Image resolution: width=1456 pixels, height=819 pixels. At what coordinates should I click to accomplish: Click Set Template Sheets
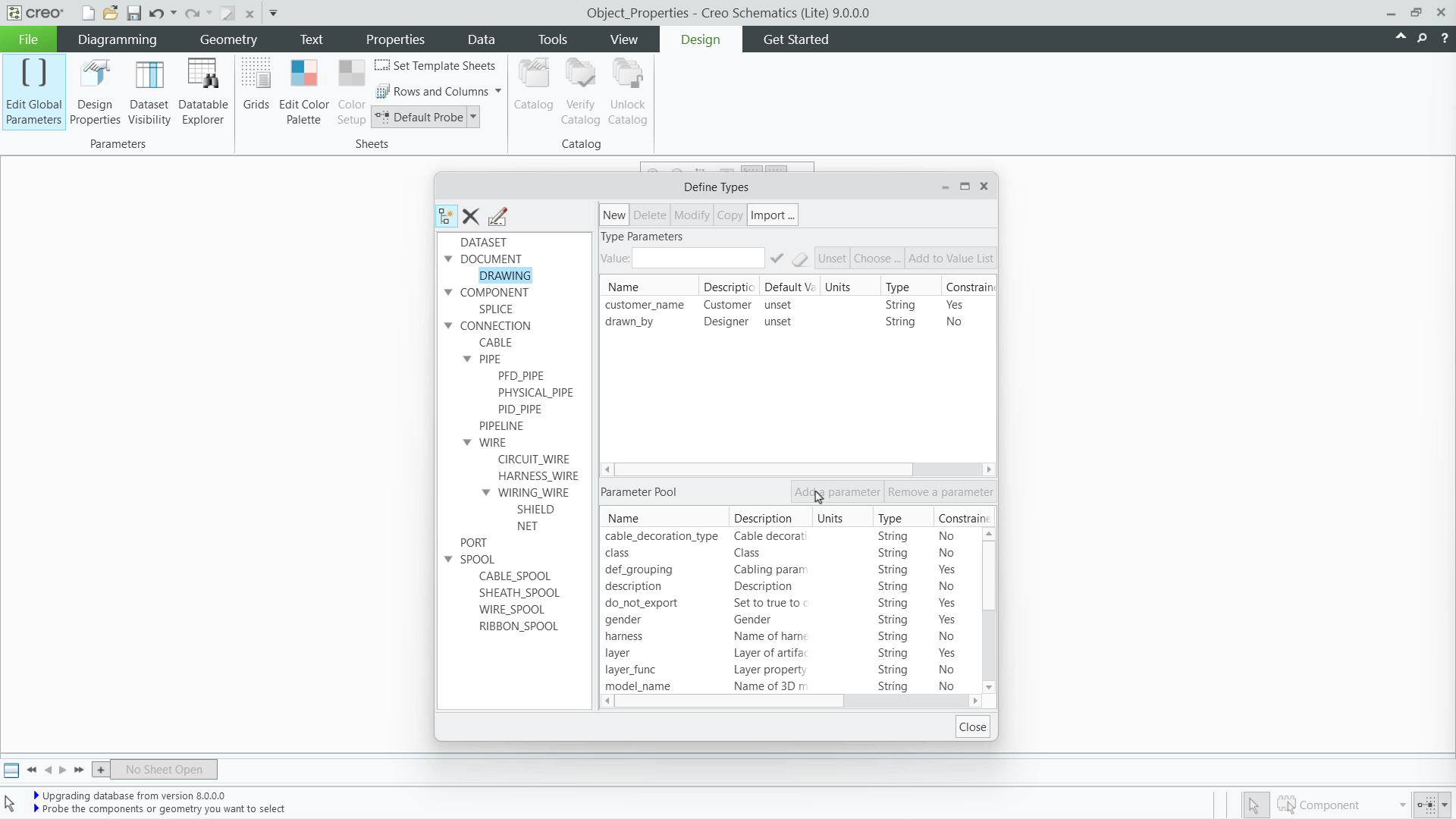pos(435,66)
